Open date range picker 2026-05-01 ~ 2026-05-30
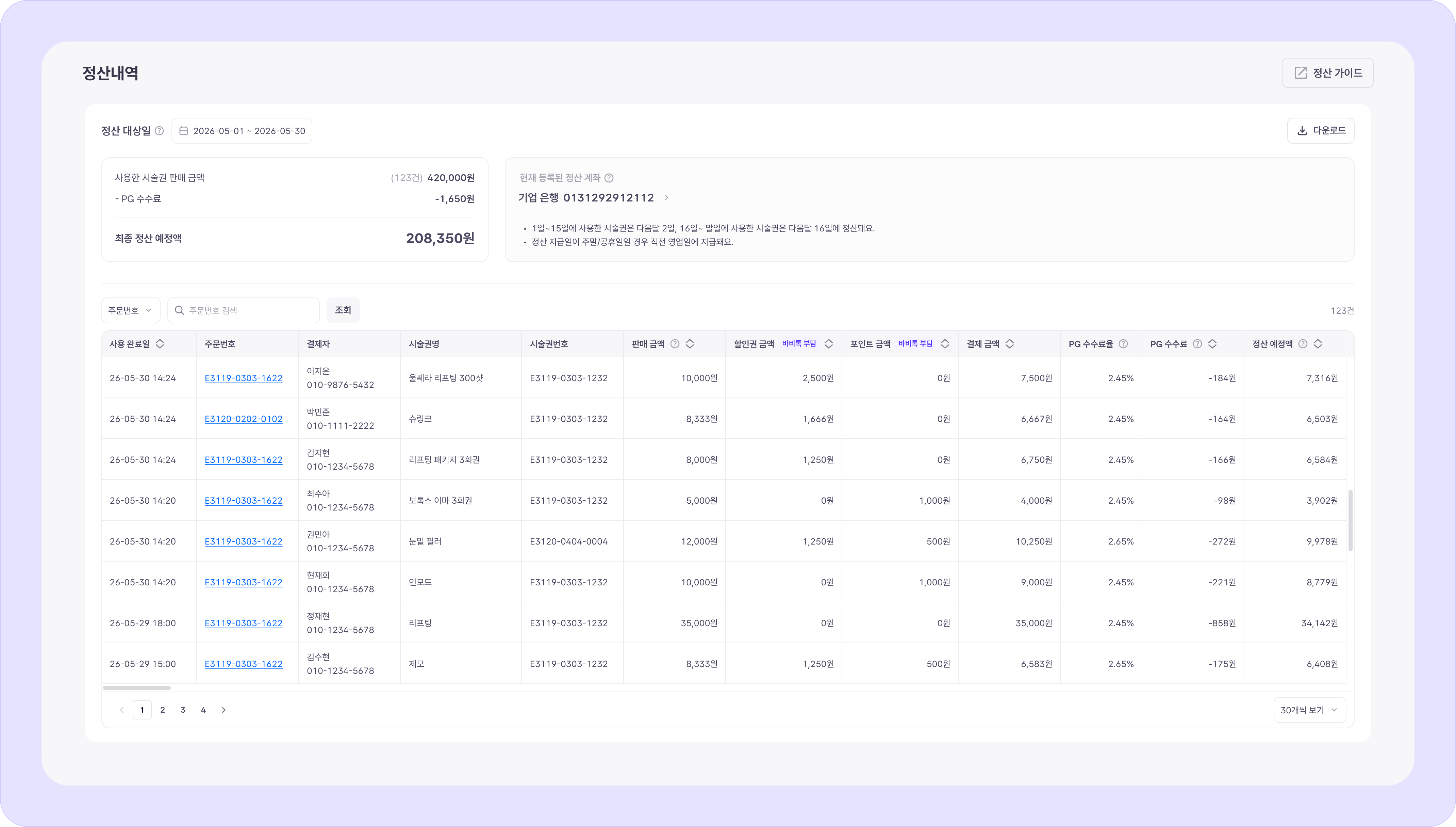This screenshot has width=1456, height=827. [x=242, y=131]
